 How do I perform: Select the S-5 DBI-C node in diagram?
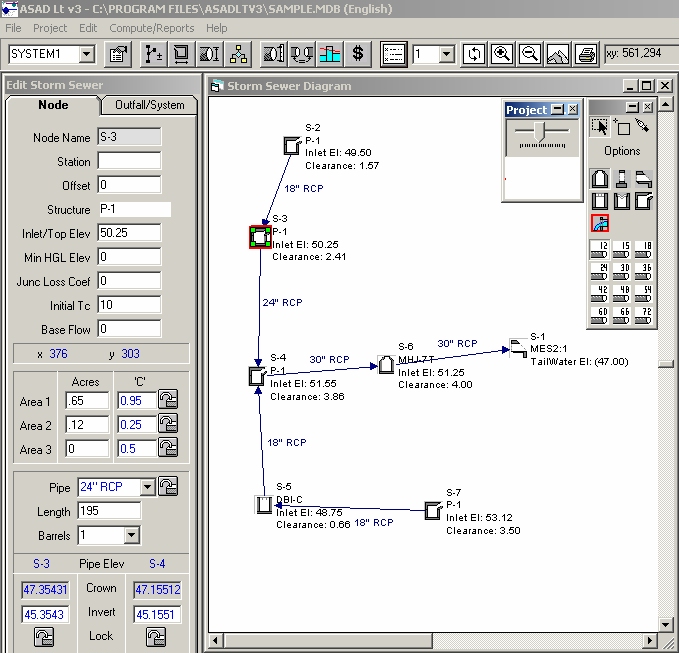263,505
